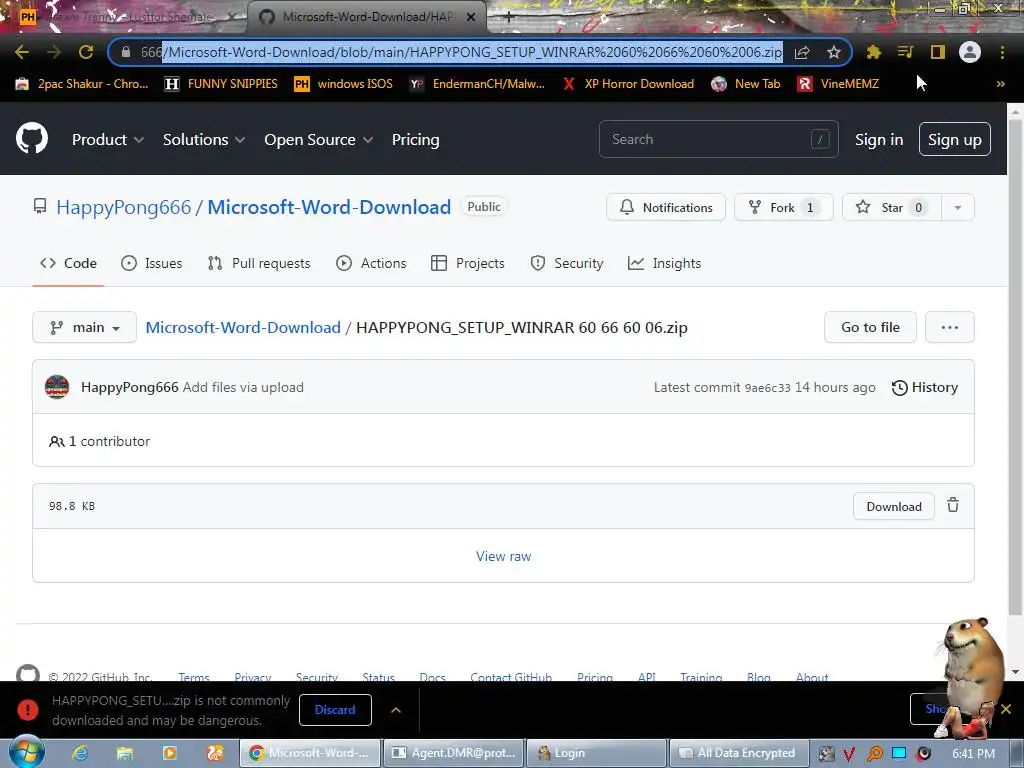Open the VineMEMZ bookmark
This screenshot has height=768, width=1024.
point(838,84)
